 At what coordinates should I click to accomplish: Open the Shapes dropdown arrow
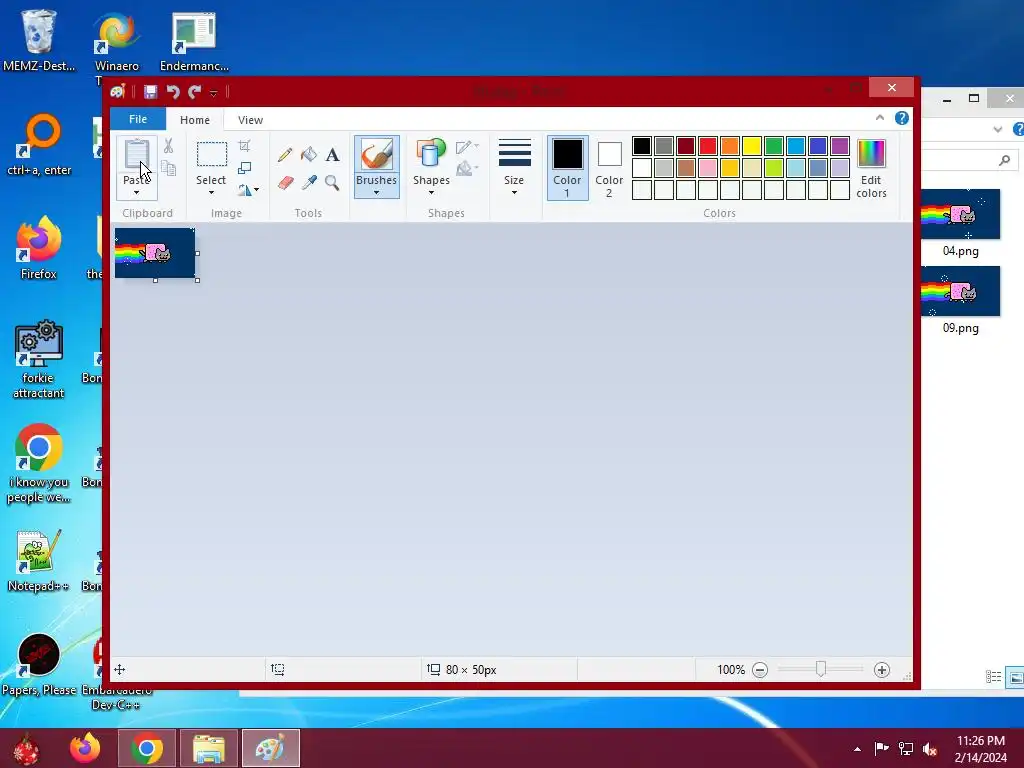[431, 192]
